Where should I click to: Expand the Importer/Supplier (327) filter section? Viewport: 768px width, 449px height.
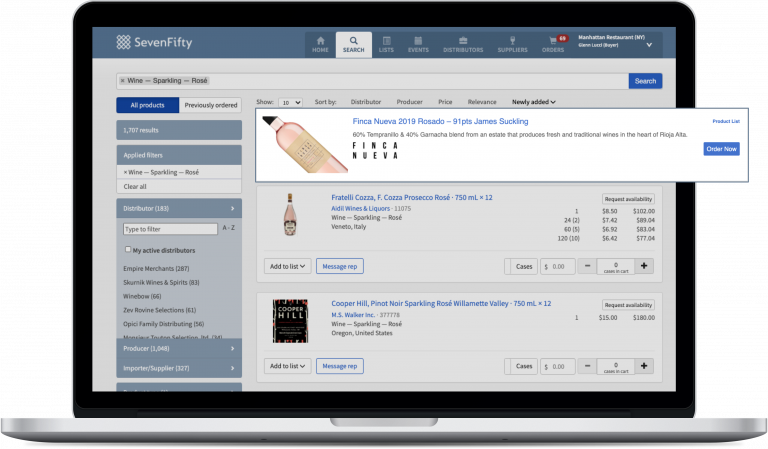click(x=179, y=368)
